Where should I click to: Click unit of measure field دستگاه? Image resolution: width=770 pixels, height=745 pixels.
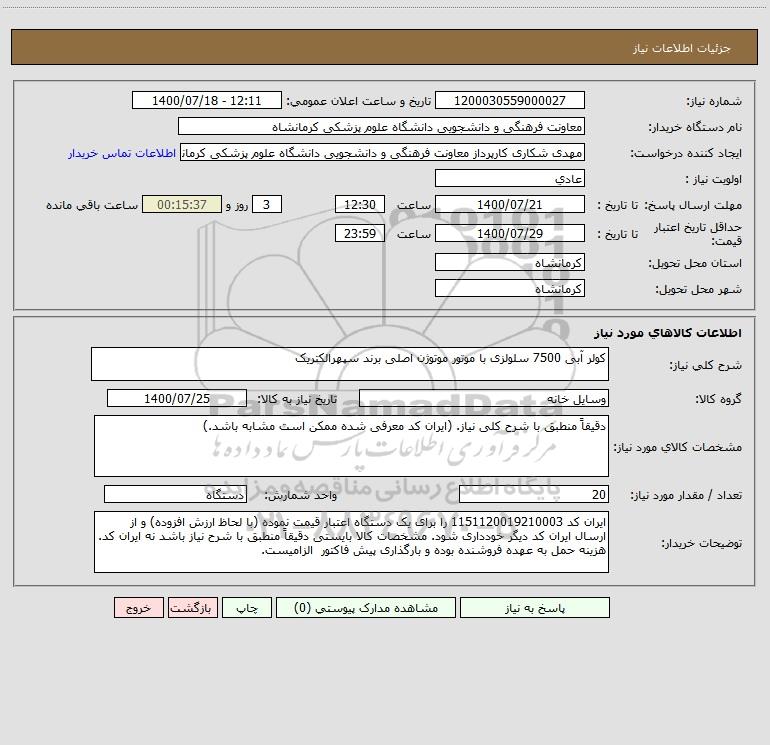coord(175,495)
